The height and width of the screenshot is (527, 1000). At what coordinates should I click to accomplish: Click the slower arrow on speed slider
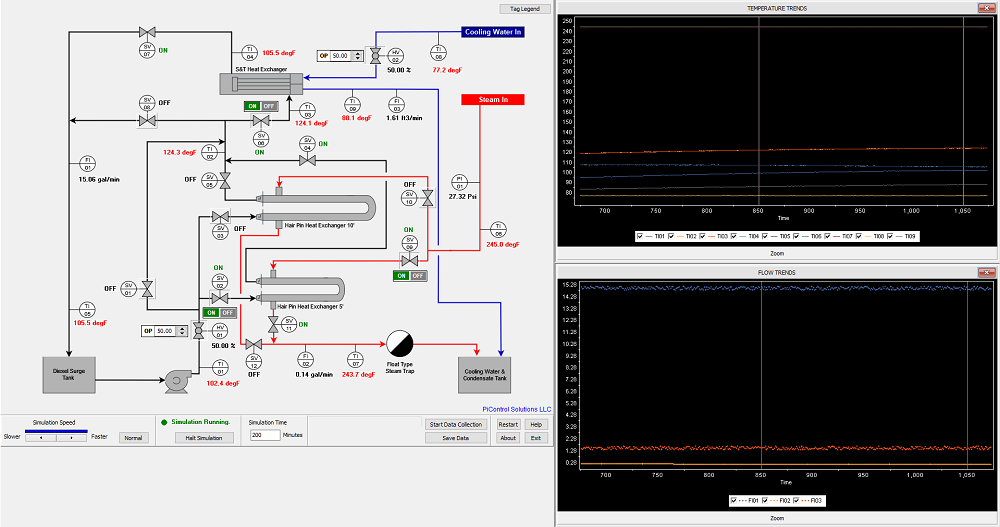click(41, 438)
